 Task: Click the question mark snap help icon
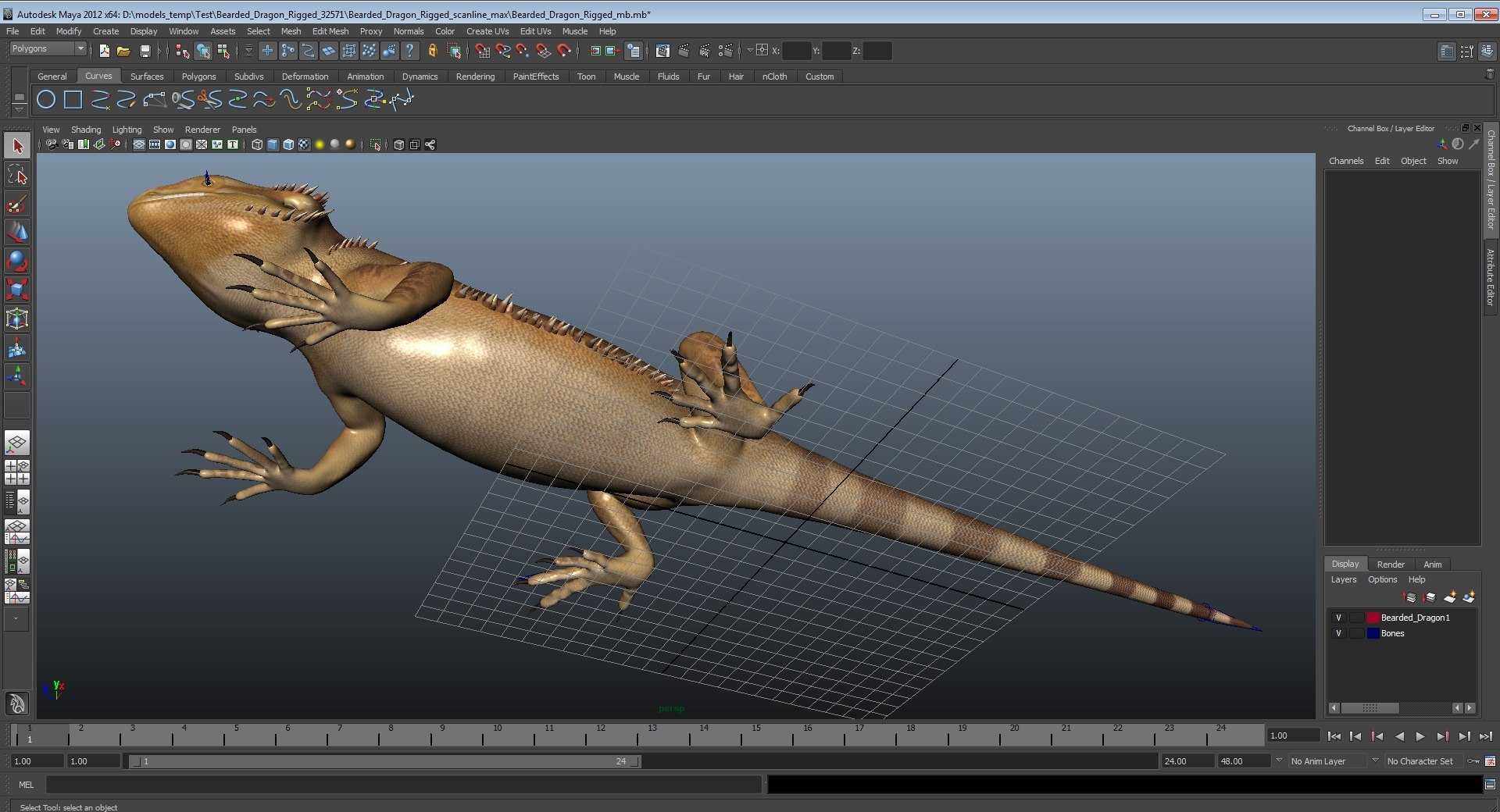[x=409, y=51]
